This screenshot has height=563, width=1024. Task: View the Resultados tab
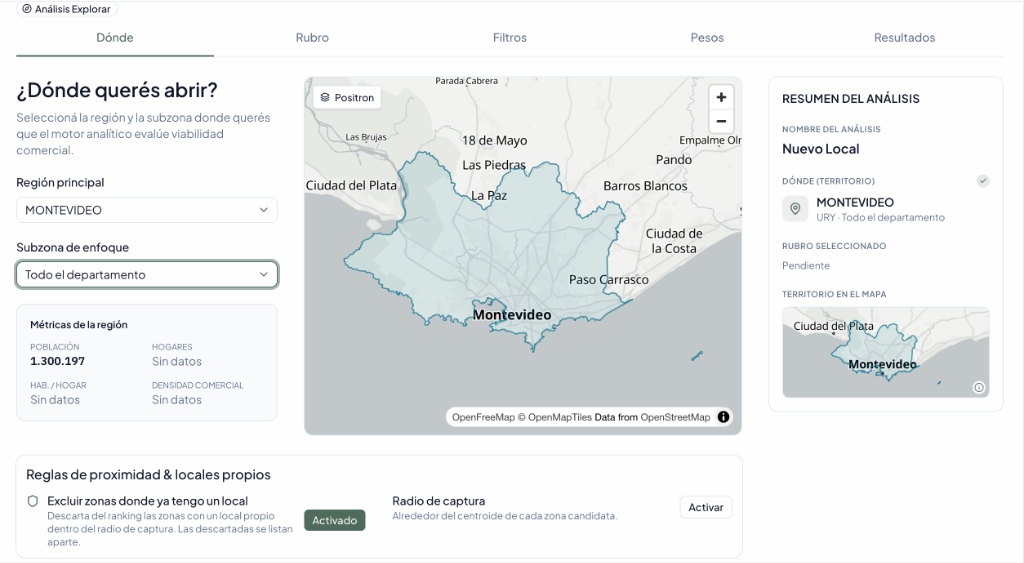(x=904, y=38)
